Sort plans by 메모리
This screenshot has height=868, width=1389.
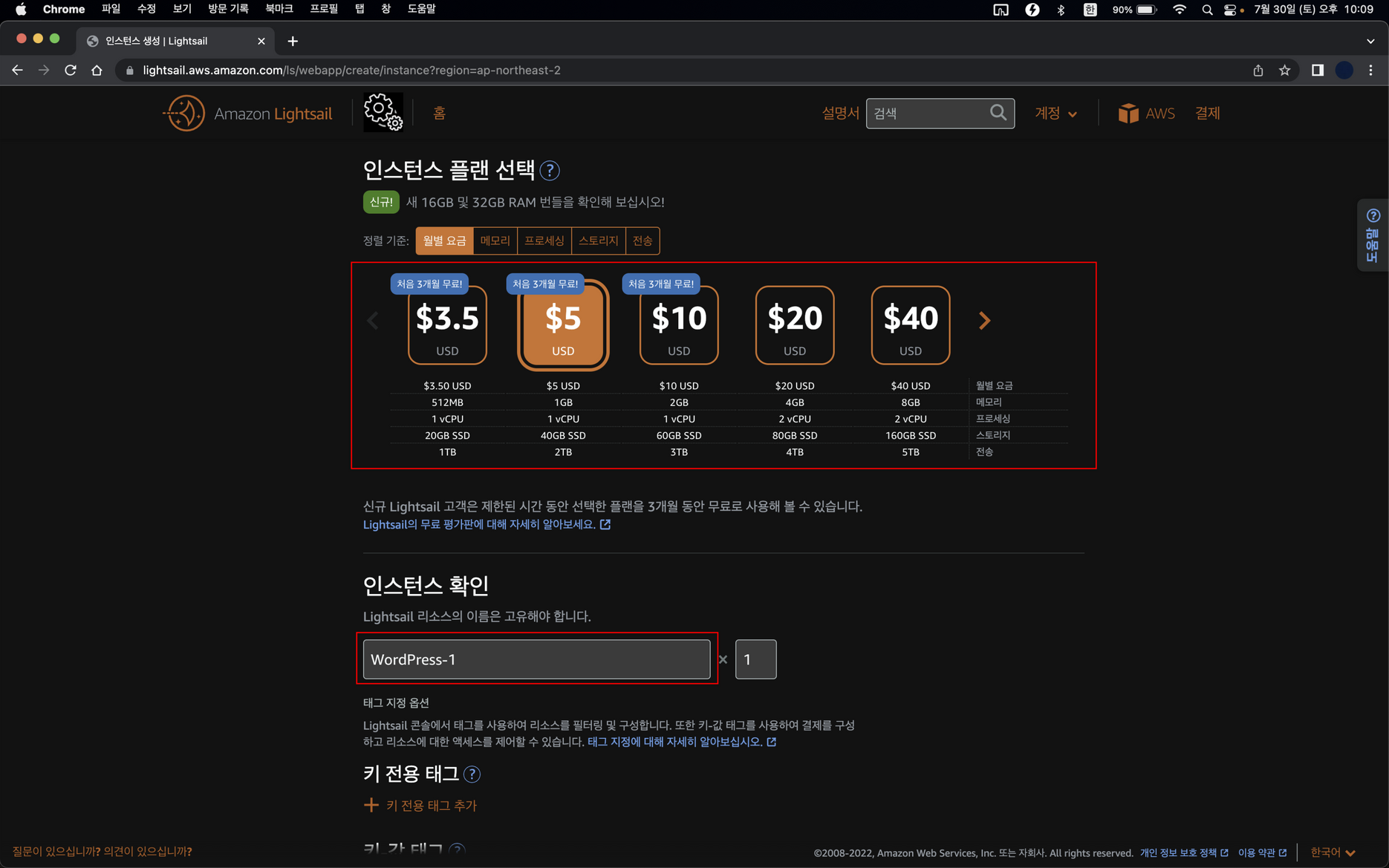coord(495,241)
